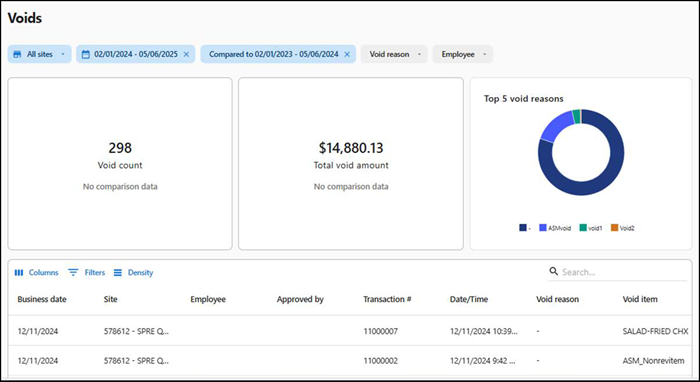Toggle the Void2 legend swatch

[x=615, y=228]
